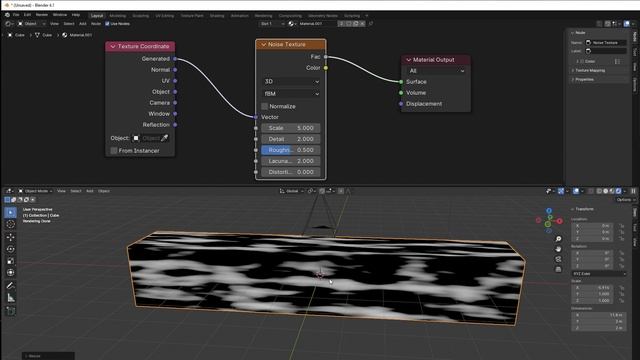The width and height of the screenshot is (640, 360).
Task: Select the Transform tool in viewport toolbar
Action: coord(11,272)
